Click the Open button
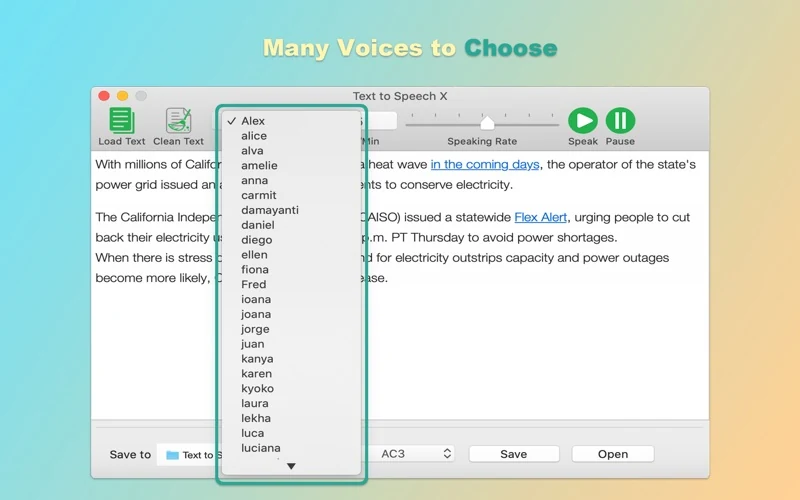Viewport: 800px width, 500px height. 613,454
